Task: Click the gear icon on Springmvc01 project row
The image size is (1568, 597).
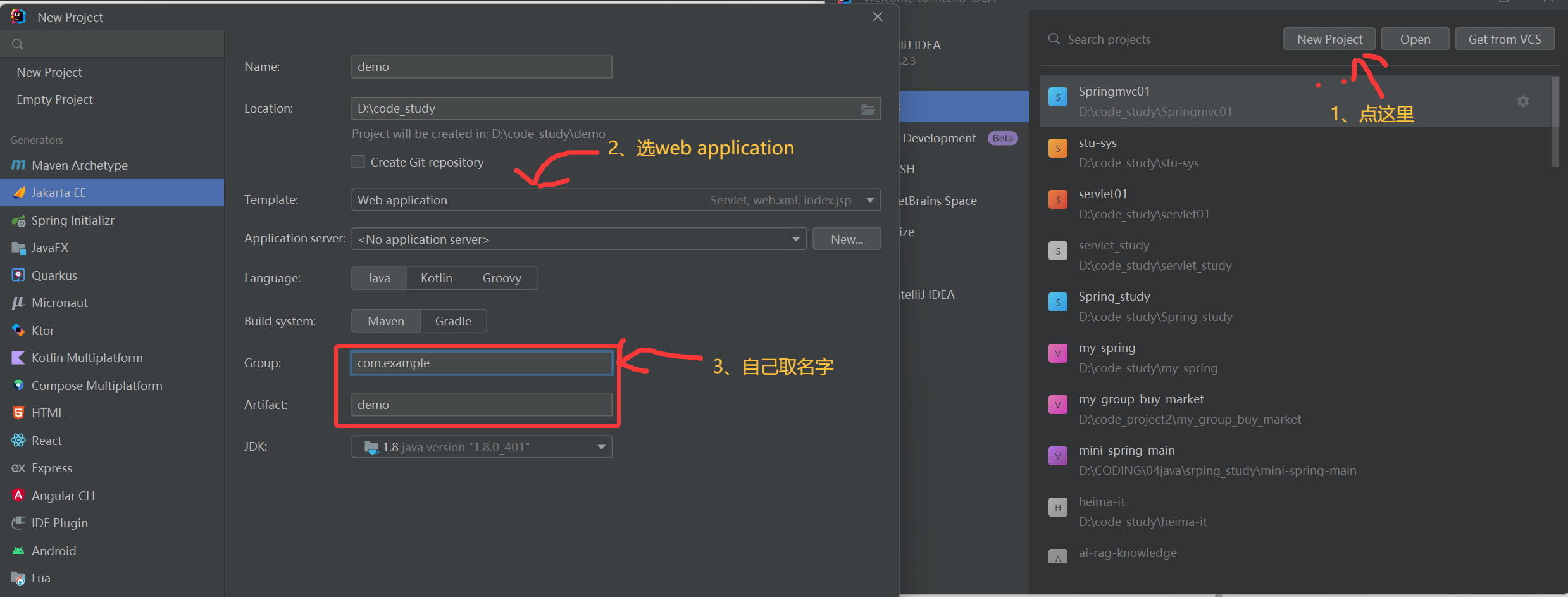Action: (1523, 101)
